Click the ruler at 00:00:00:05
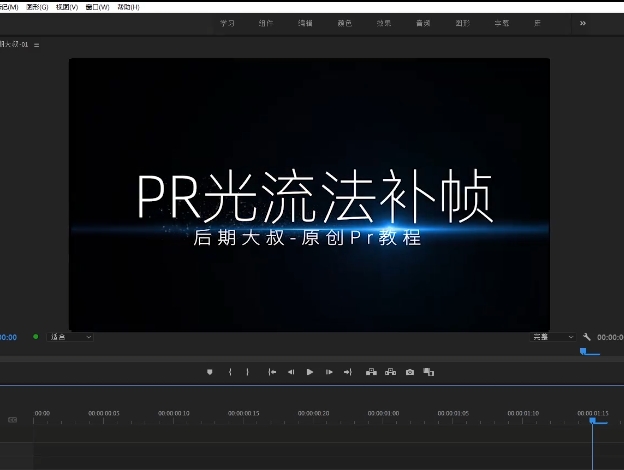This screenshot has width=624, height=470. [103, 413]
